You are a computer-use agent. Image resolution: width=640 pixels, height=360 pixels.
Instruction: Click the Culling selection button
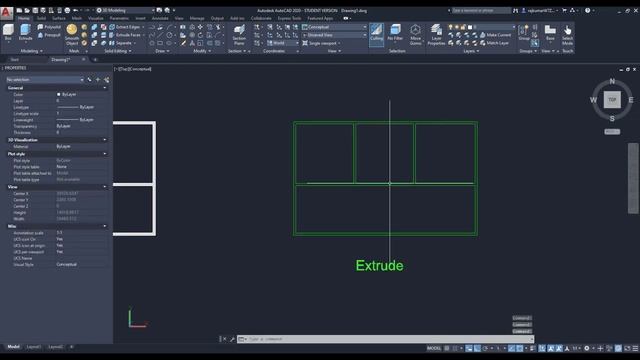pos(376,34)
